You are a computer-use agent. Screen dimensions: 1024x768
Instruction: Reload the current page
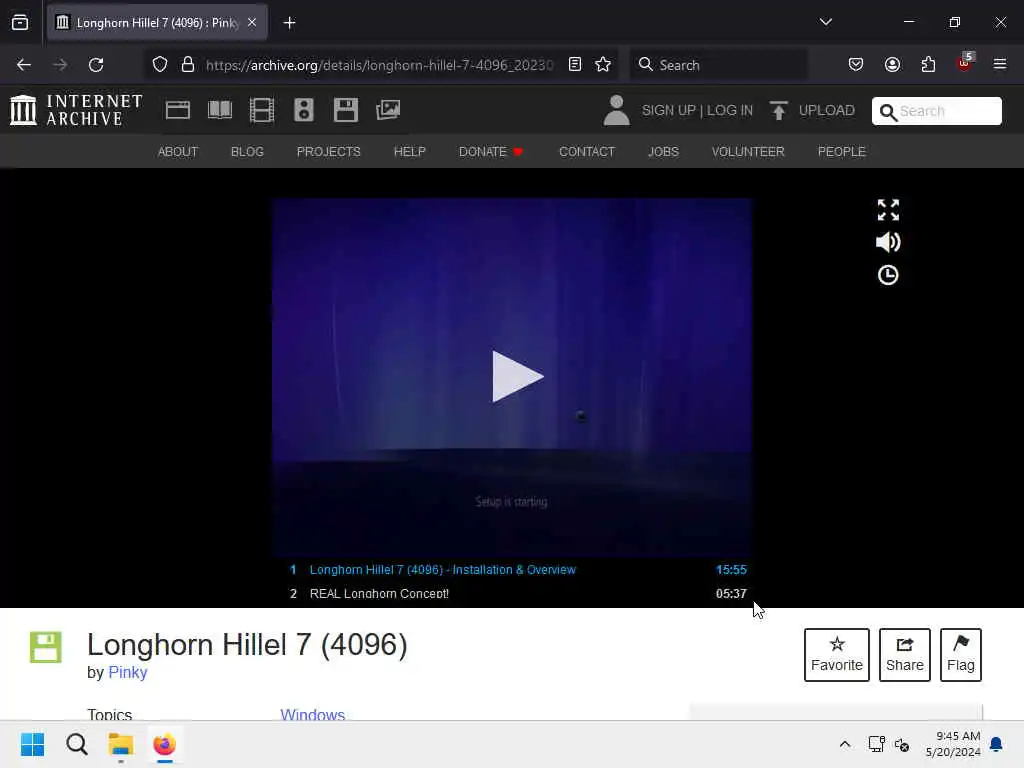point(96,65)
